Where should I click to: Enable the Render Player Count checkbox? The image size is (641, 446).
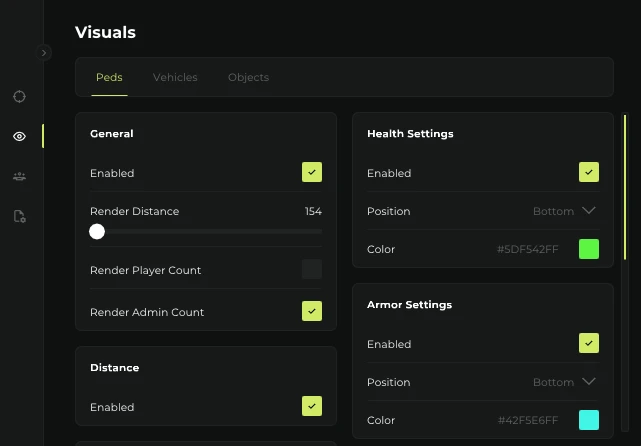coord(312,269)
